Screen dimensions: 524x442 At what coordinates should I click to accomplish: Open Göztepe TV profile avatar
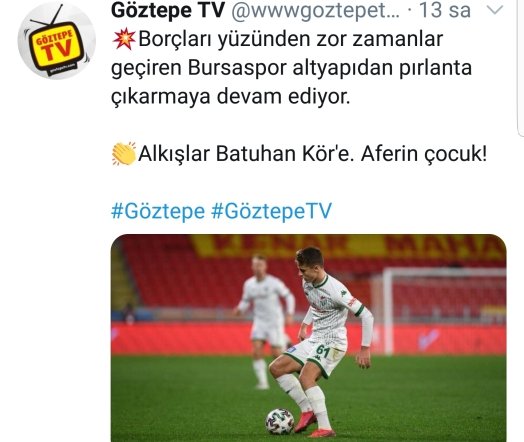pyautogui.click(x=57, y=40)
